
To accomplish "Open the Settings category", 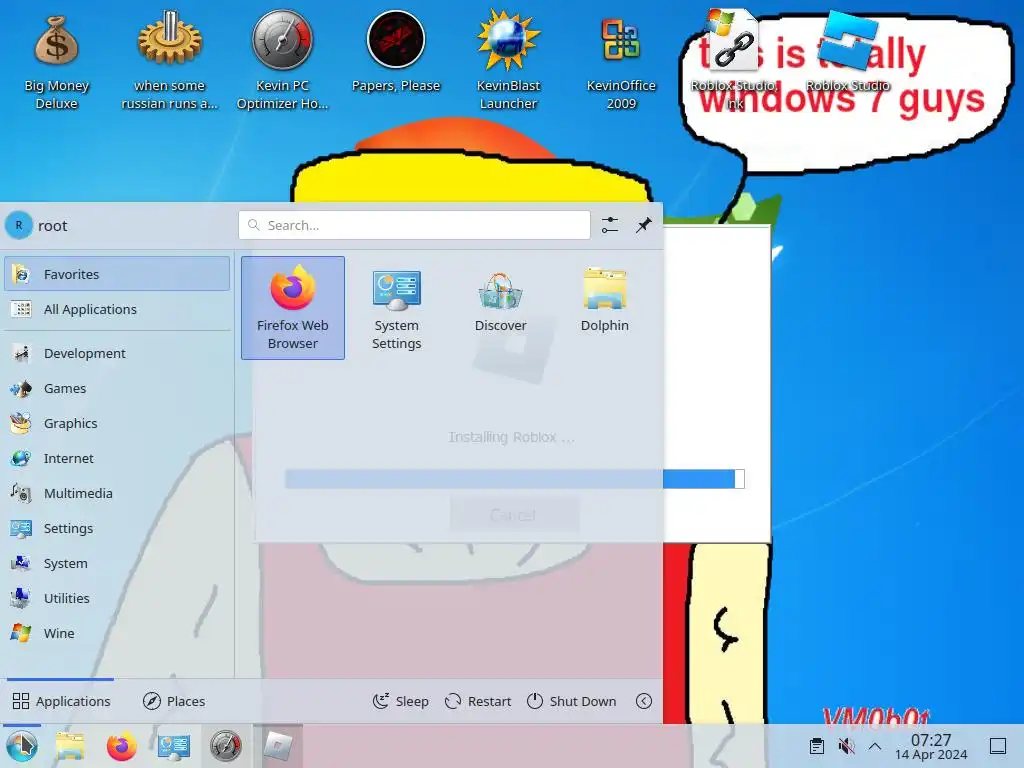I will click(117, 528).
